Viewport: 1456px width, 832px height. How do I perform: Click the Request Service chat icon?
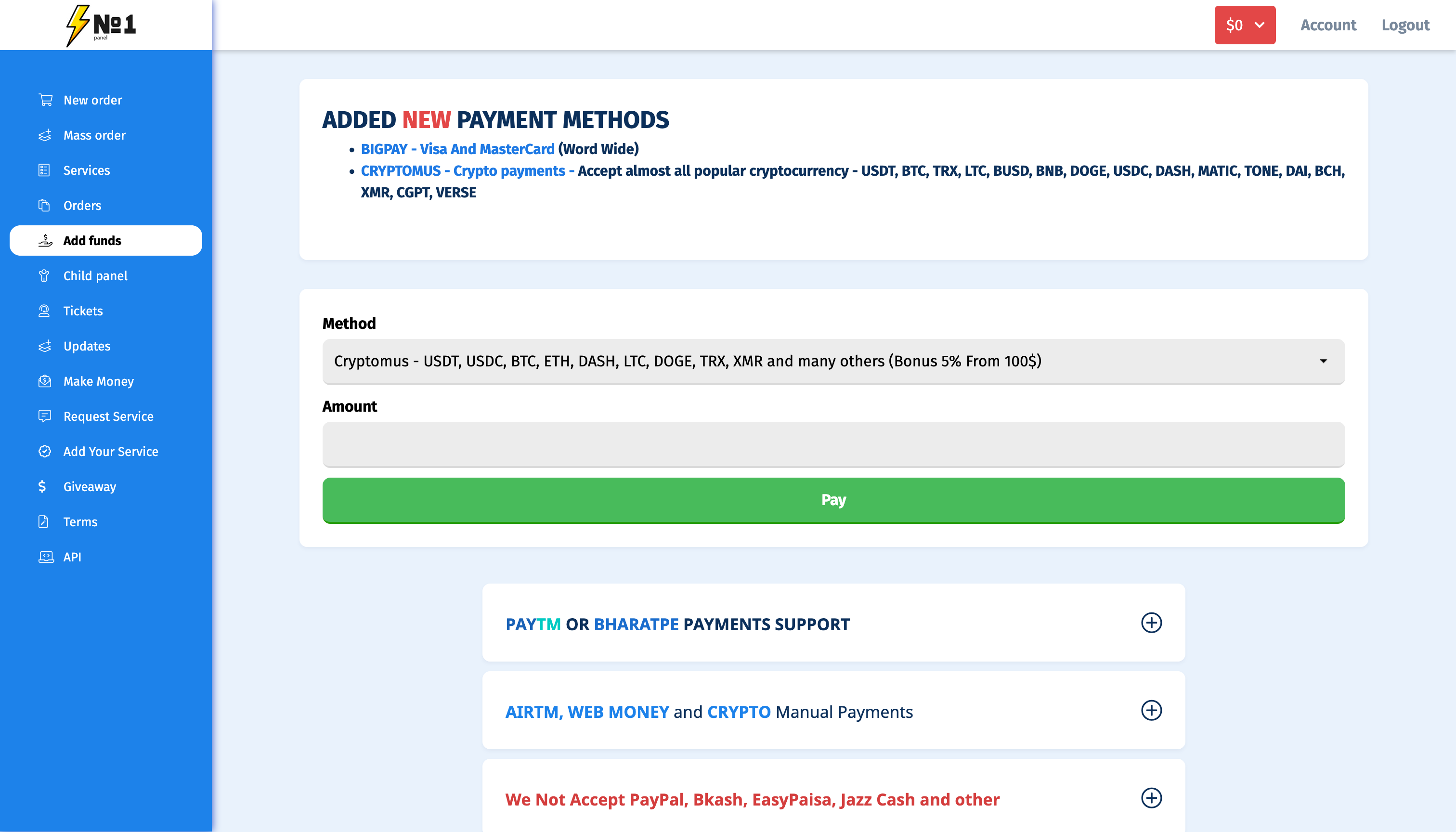[x=44, y=416]
